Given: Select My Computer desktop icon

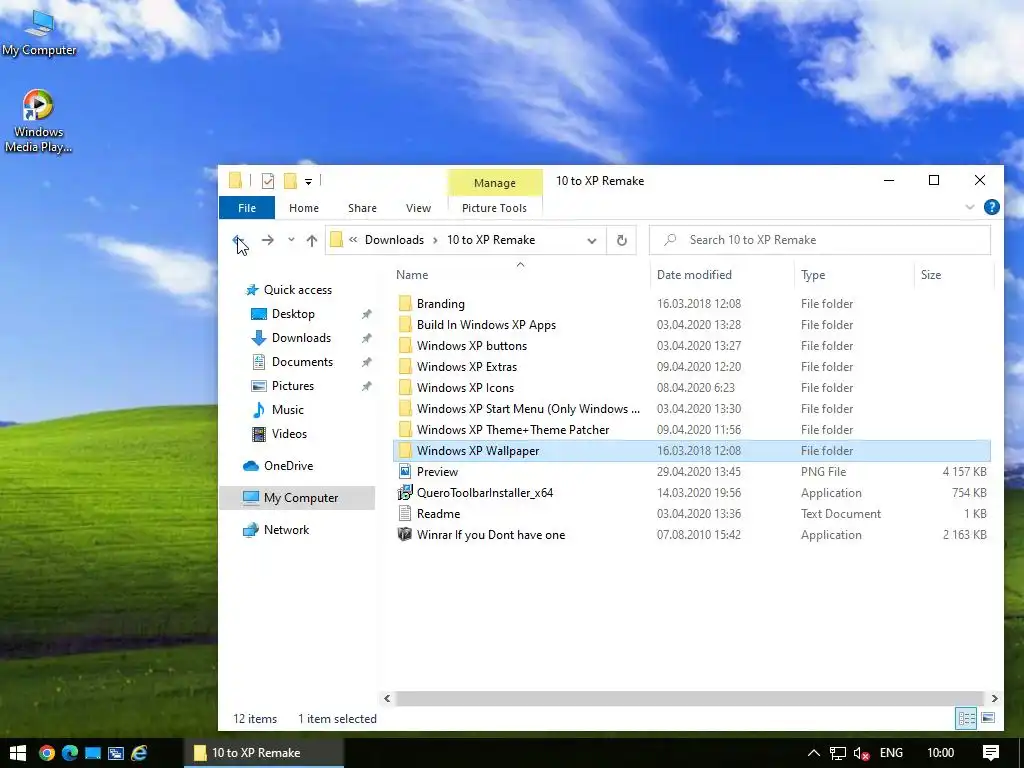Looking at the screenshot, I should tap(39, 34).
